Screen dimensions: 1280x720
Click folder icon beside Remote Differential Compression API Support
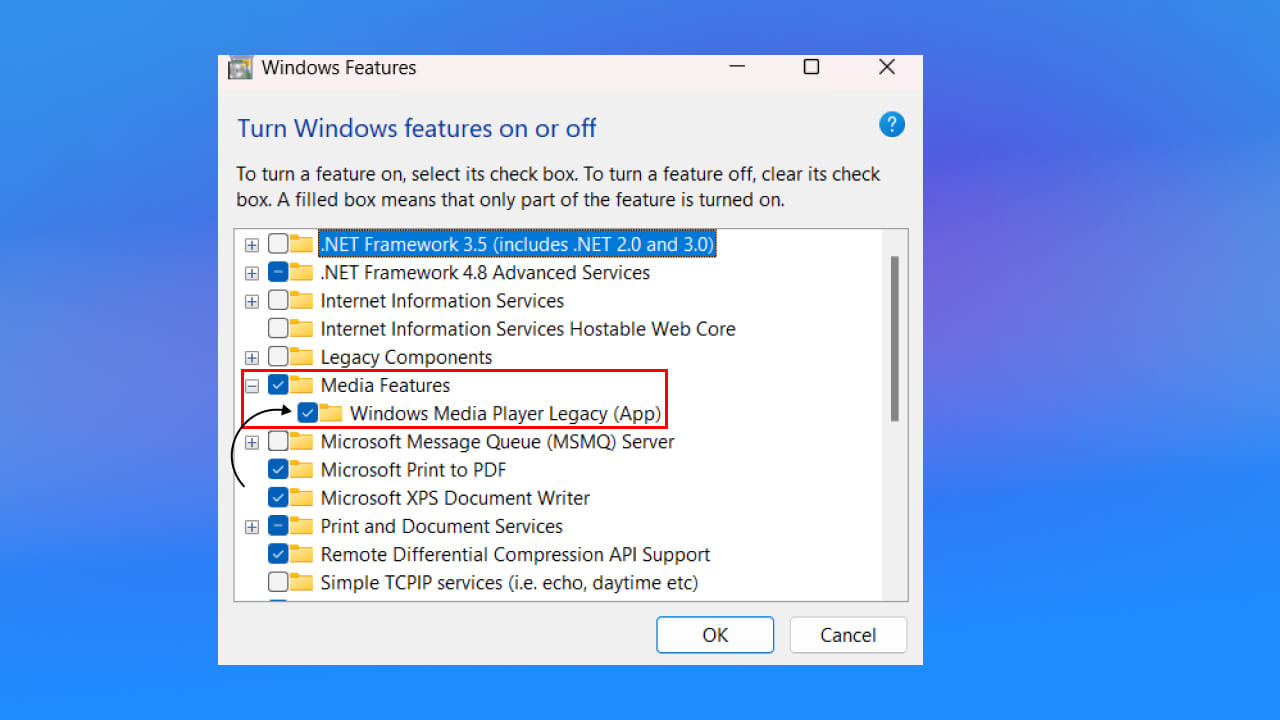click(x=302, y=554)
